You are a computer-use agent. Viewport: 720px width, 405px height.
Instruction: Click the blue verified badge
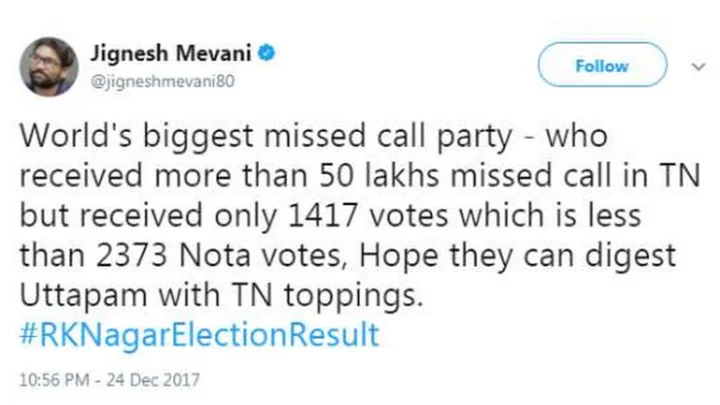[x=267, y=52]
